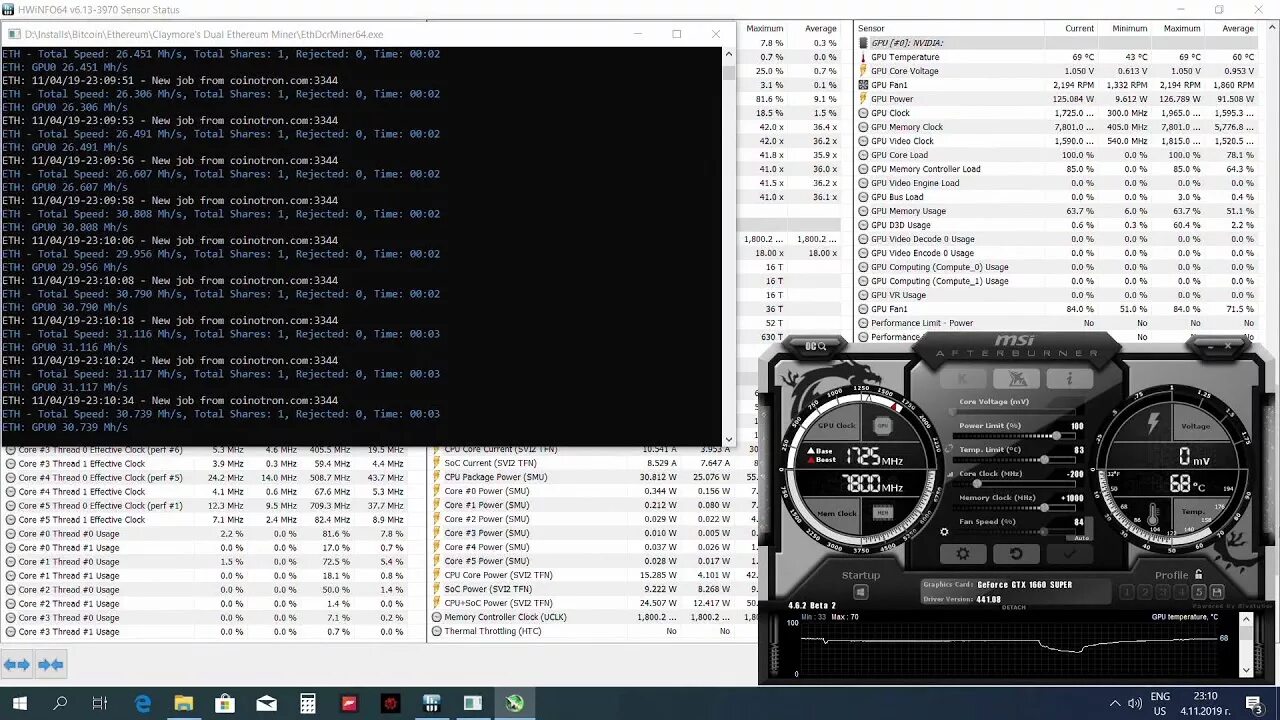The image size is (1280, 720).
Task: Select GPU Core Load sensor row
Action: click(x=1055, y=155)
